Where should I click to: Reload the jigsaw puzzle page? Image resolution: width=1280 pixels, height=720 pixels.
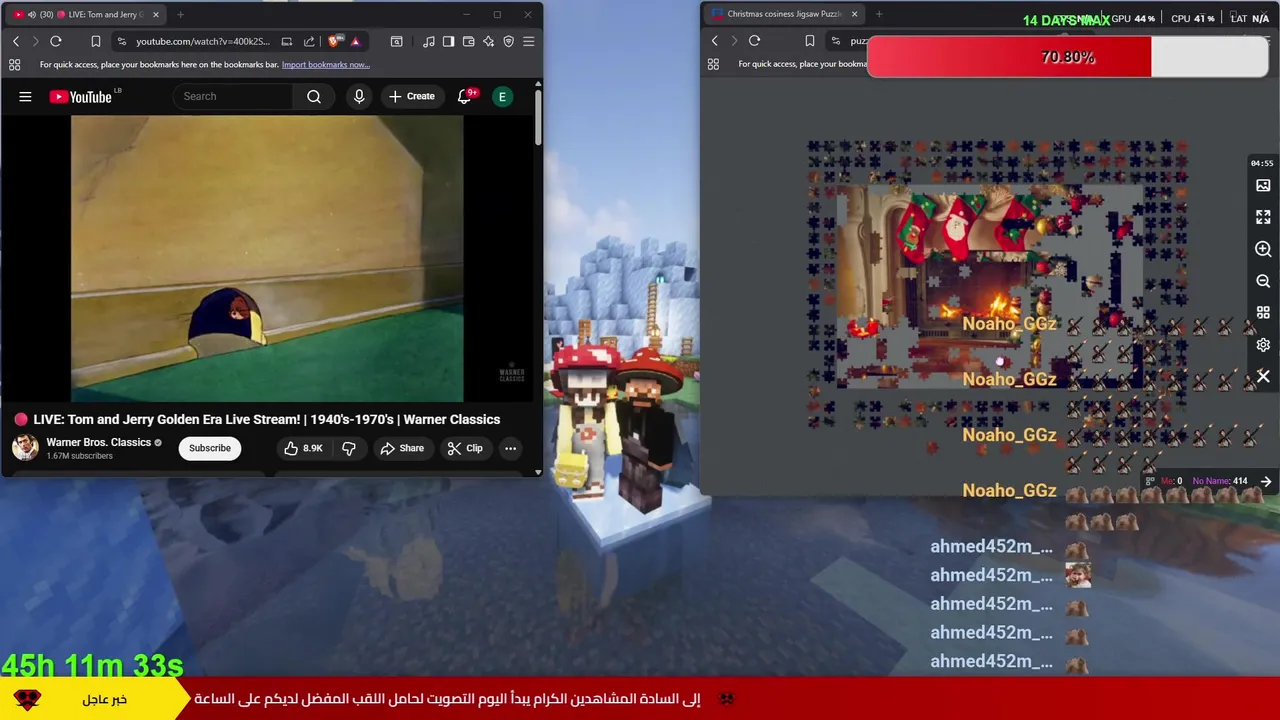click(755, 41)
